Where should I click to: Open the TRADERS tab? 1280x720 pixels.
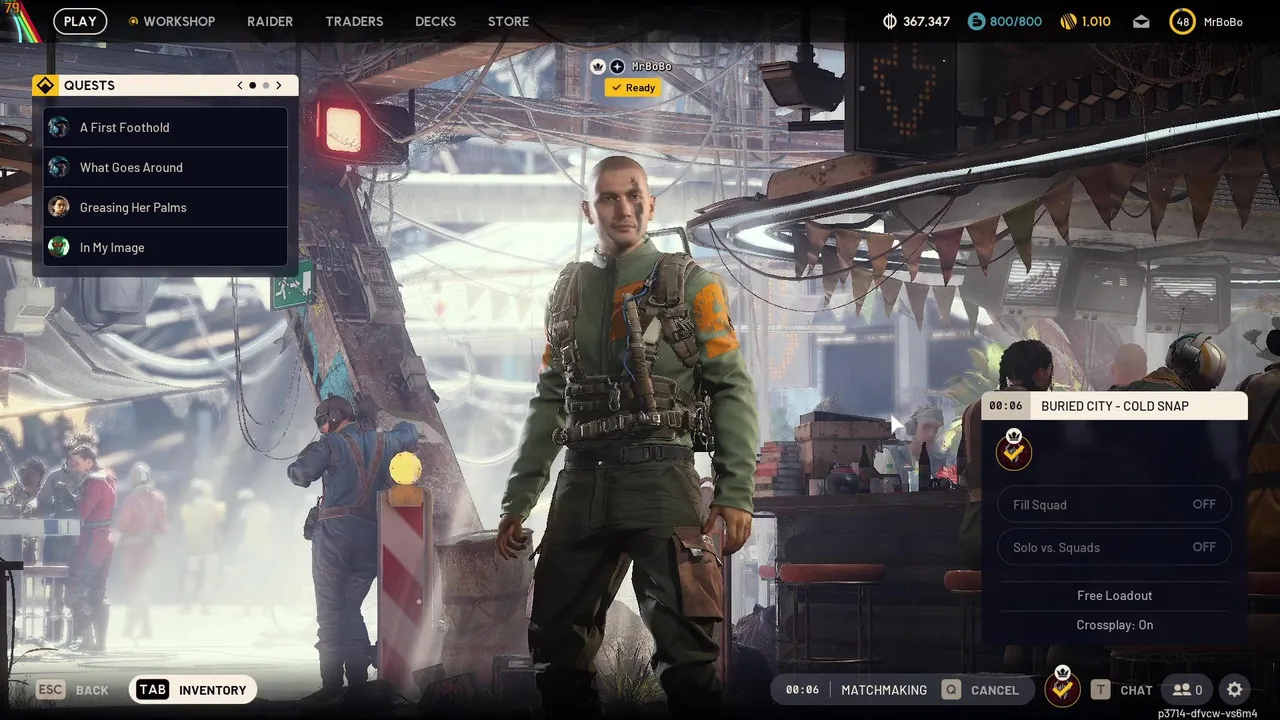(354, 21)
